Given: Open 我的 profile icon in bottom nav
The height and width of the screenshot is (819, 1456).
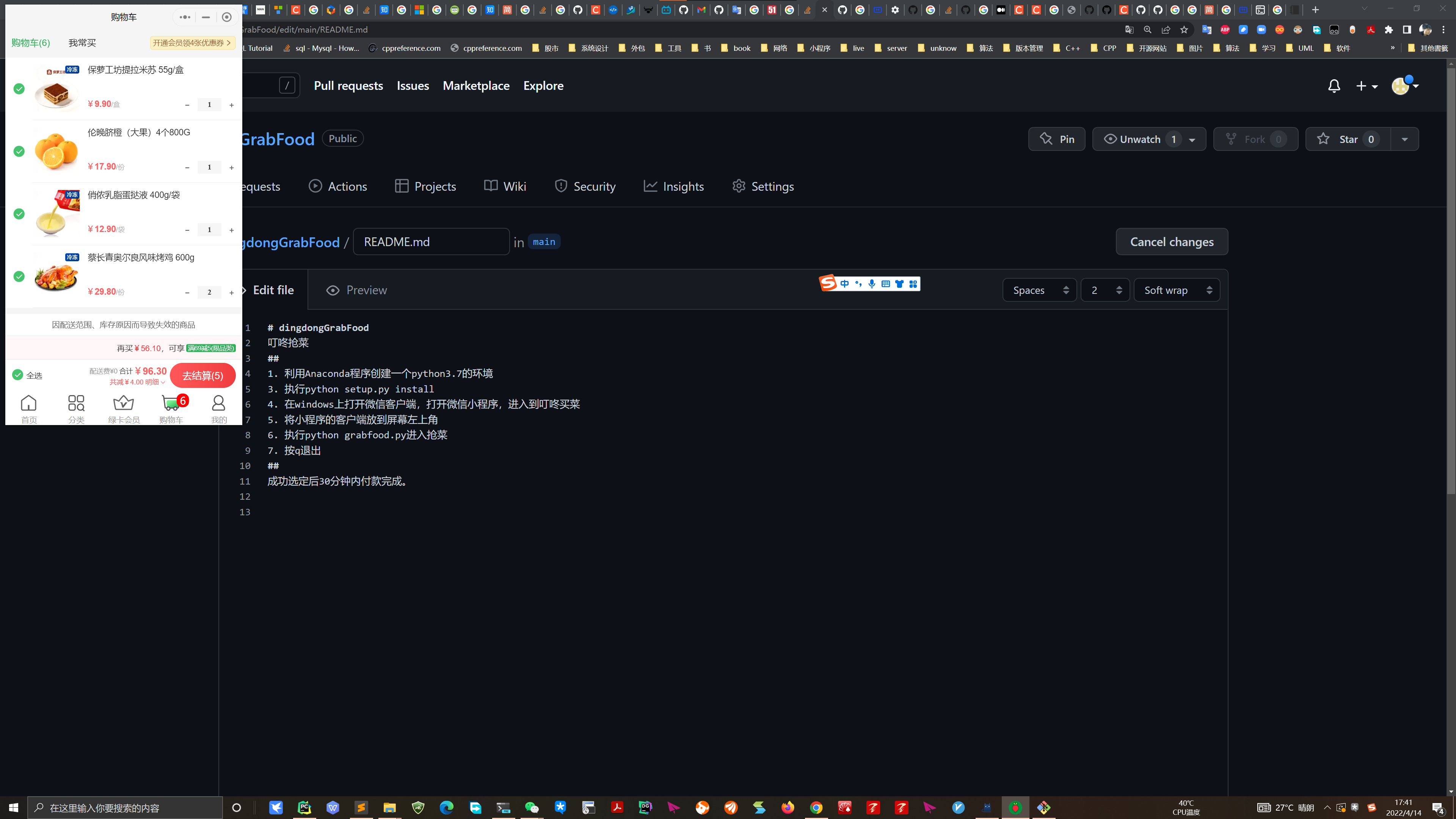Looking at the screenshot, I should click(219, 409).
